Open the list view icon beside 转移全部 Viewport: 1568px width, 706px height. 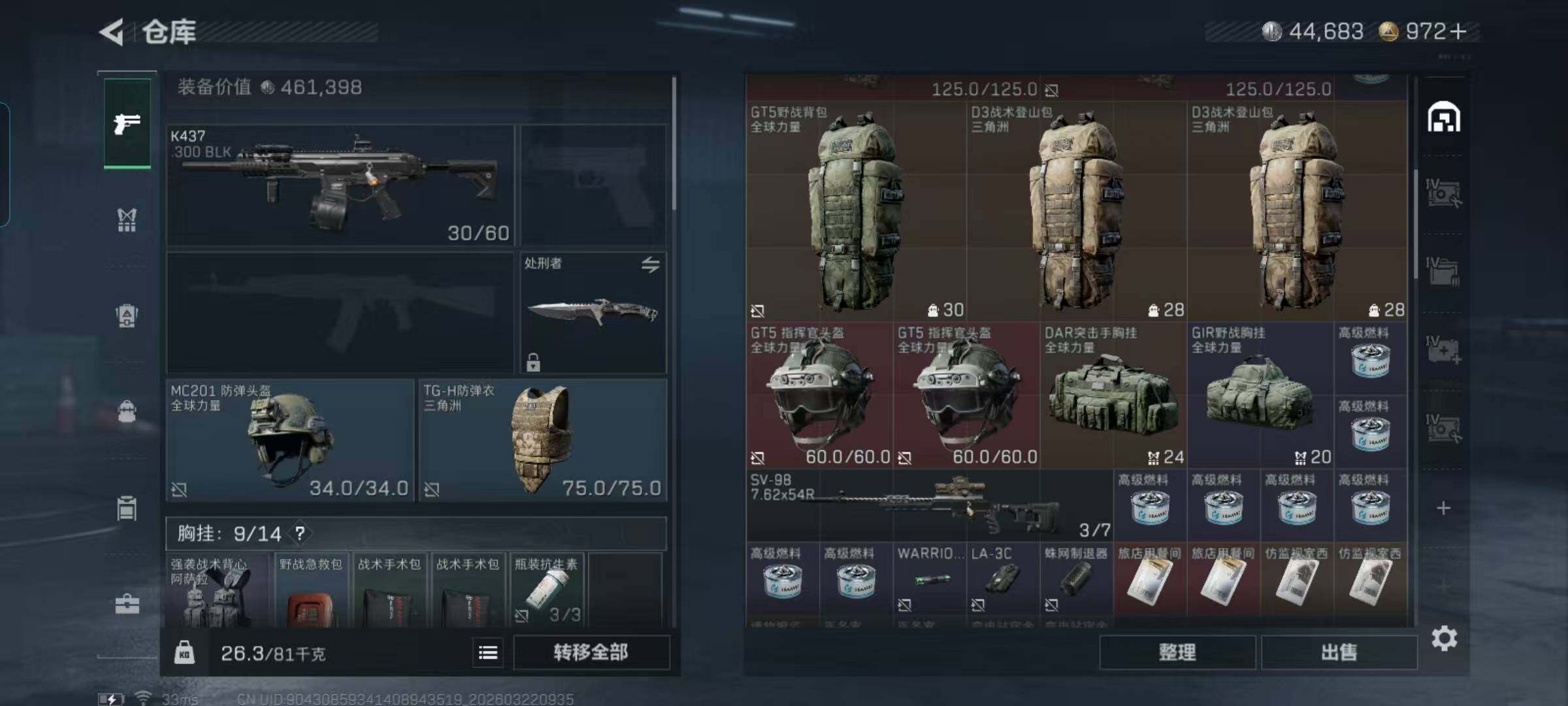click(x=488, y=652)
